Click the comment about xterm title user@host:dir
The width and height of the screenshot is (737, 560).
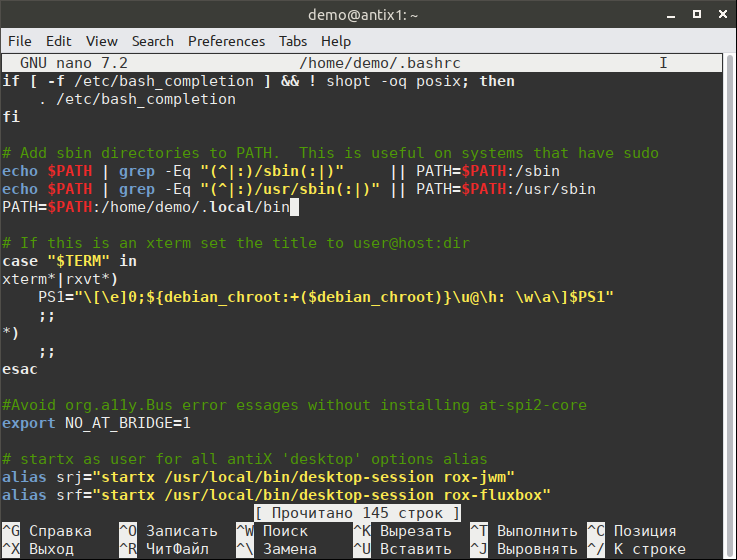coord(236,243)
